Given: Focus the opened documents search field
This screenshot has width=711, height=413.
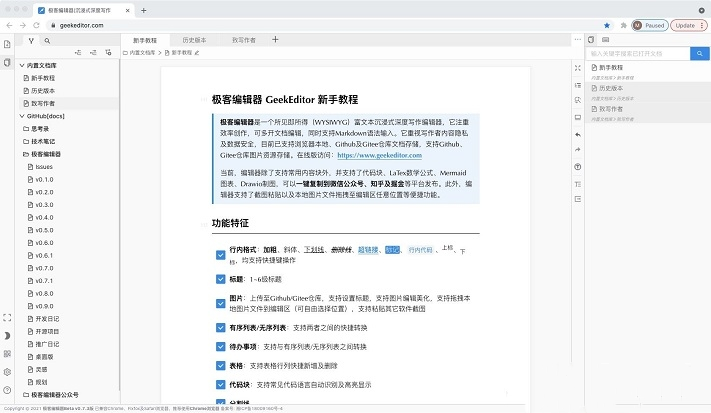Looking at the screenshot, I should [638, 53].
